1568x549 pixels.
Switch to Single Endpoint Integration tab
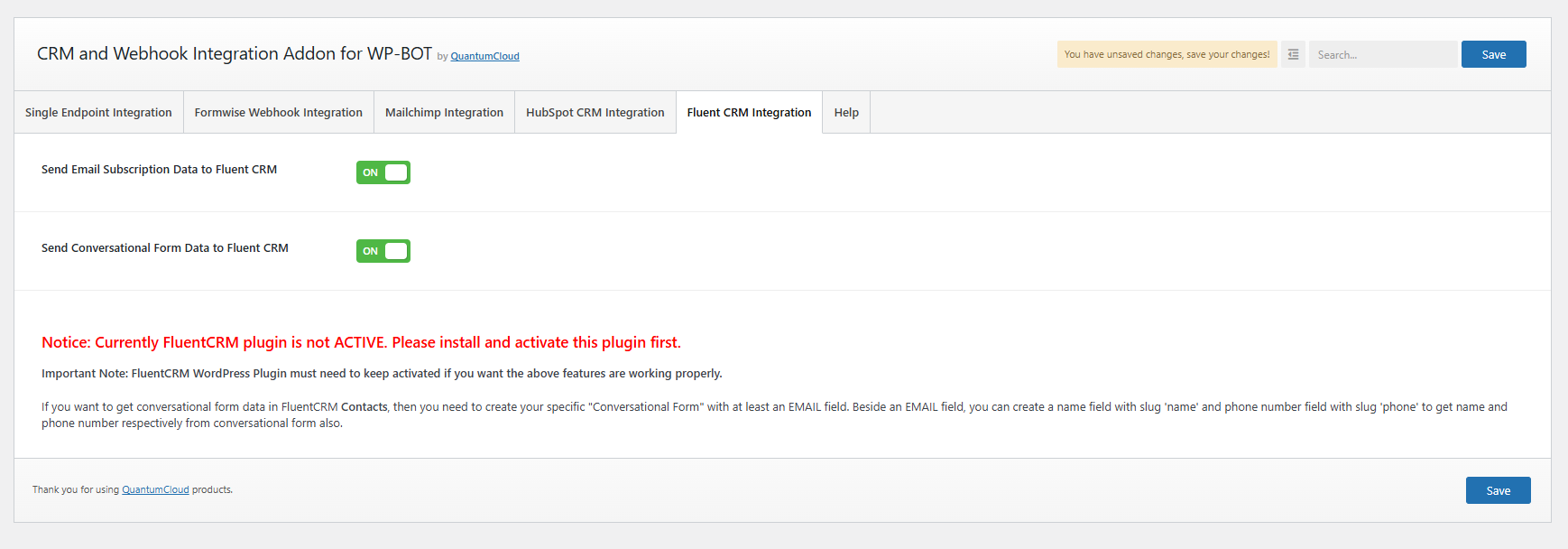click(x=98, y=112)
